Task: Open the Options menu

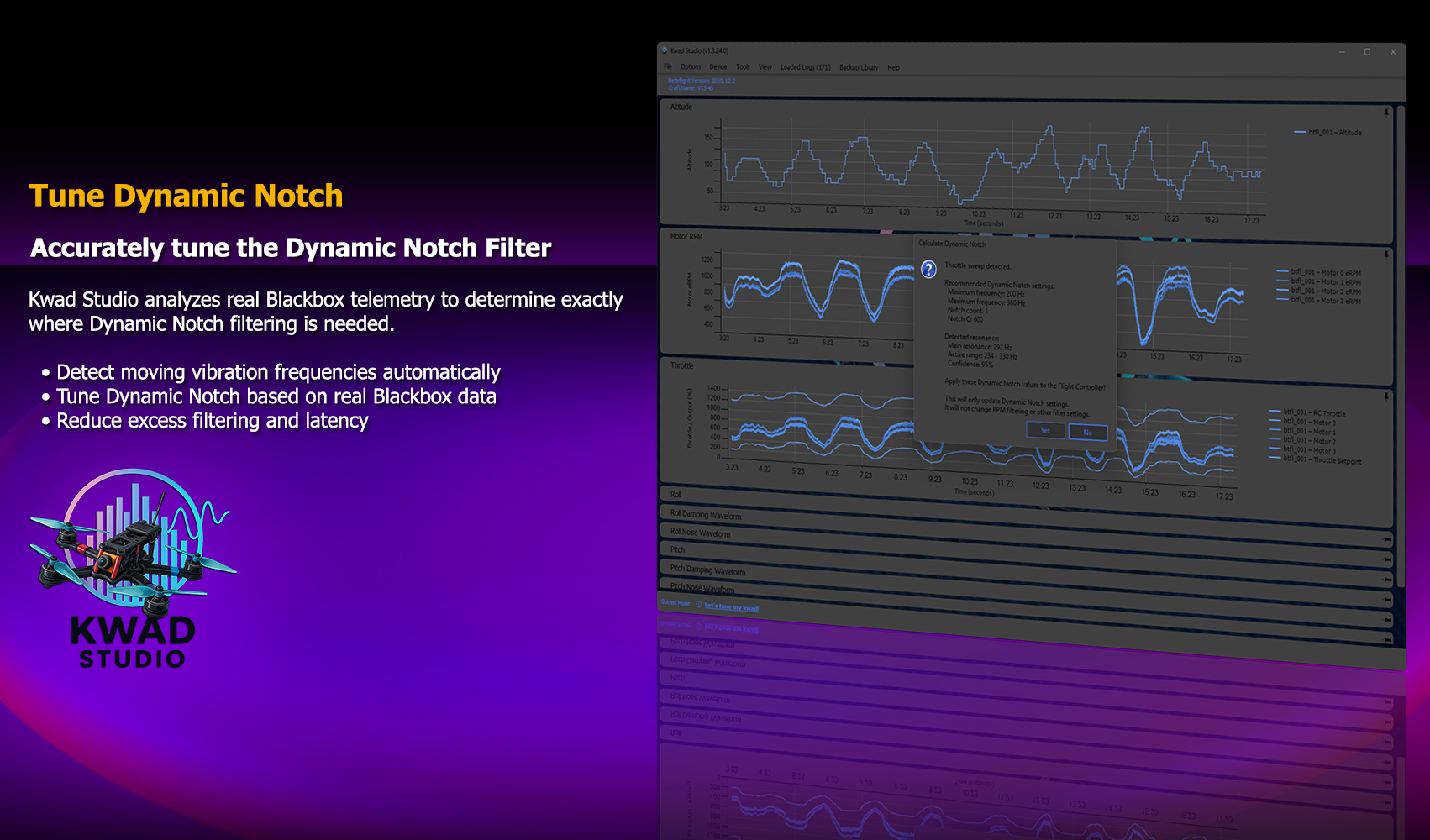Action: point(691,66)
